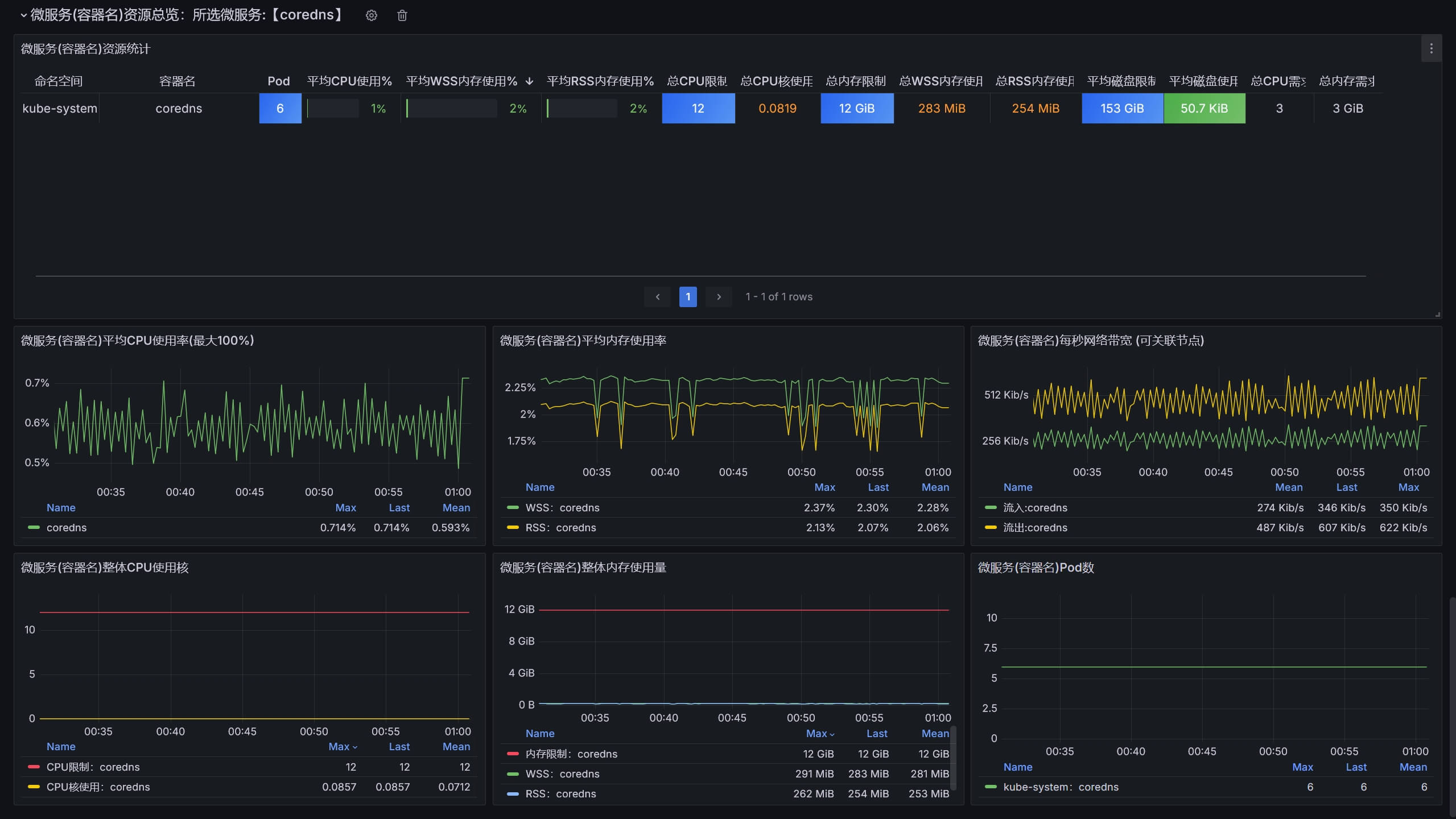Sort by Pod column header
Viewport: 1456px width, 819px height.
278,81
